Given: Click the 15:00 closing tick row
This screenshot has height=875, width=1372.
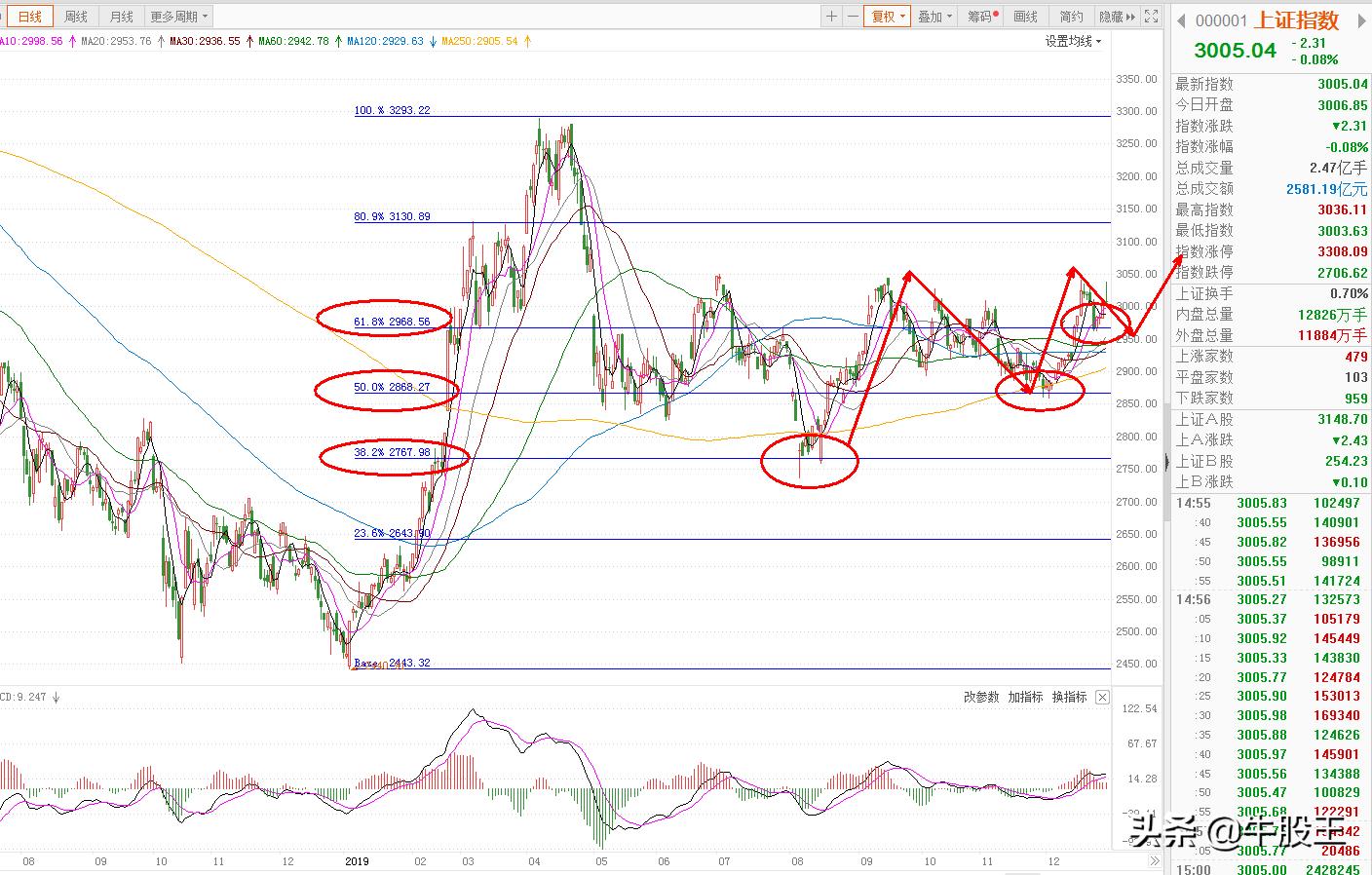Looking at the screenshot, I should click(1269, 869).
